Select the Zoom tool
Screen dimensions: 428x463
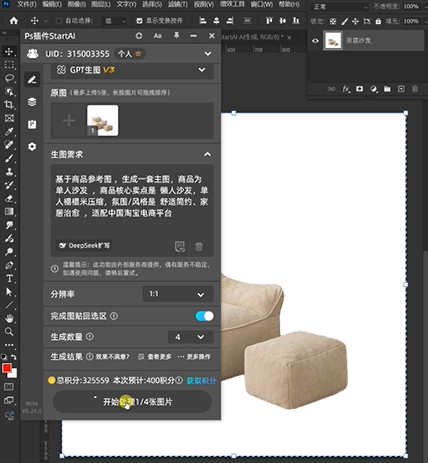pos(9,332)
